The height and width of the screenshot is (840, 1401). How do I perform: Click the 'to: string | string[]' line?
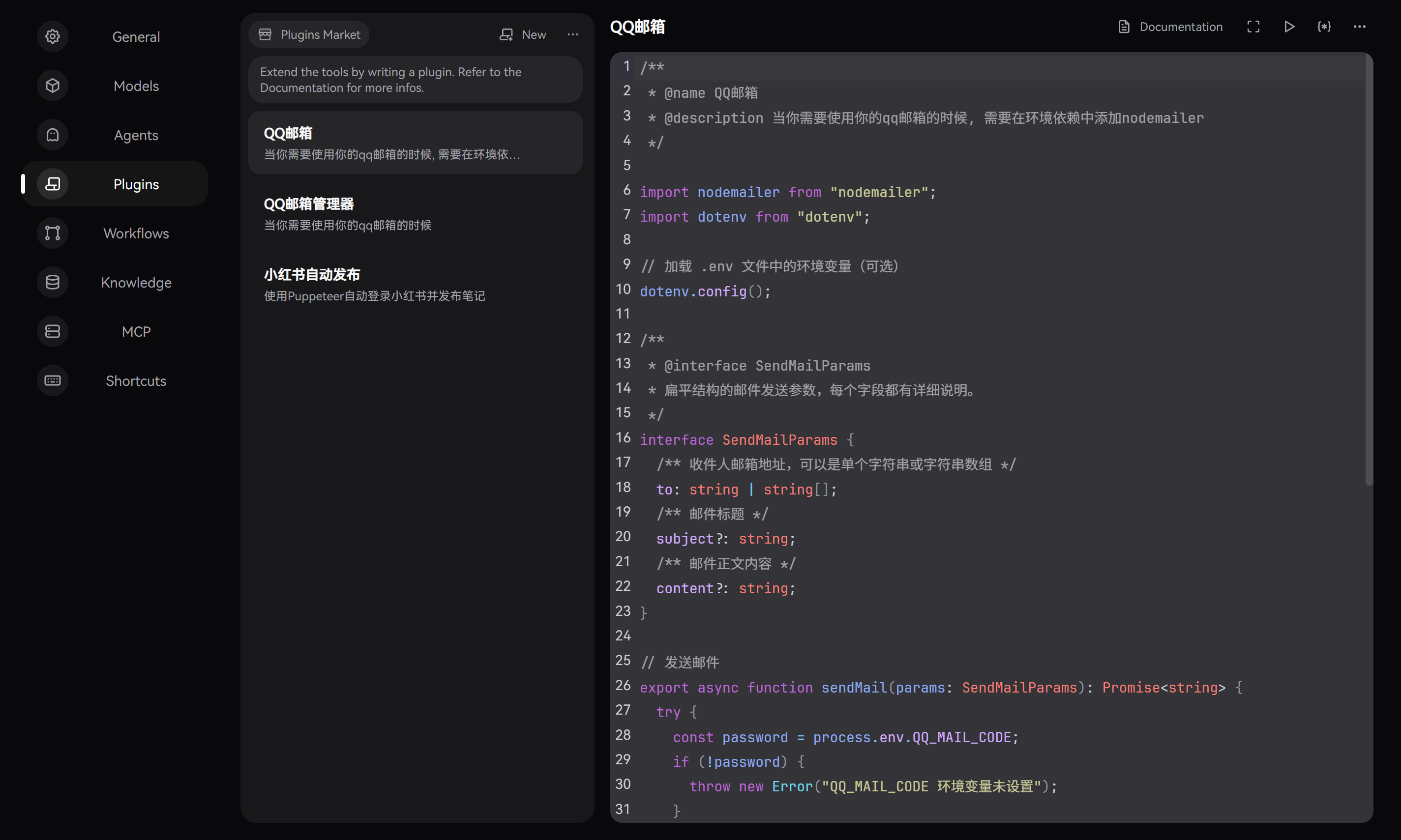click(x=746, y=490)
